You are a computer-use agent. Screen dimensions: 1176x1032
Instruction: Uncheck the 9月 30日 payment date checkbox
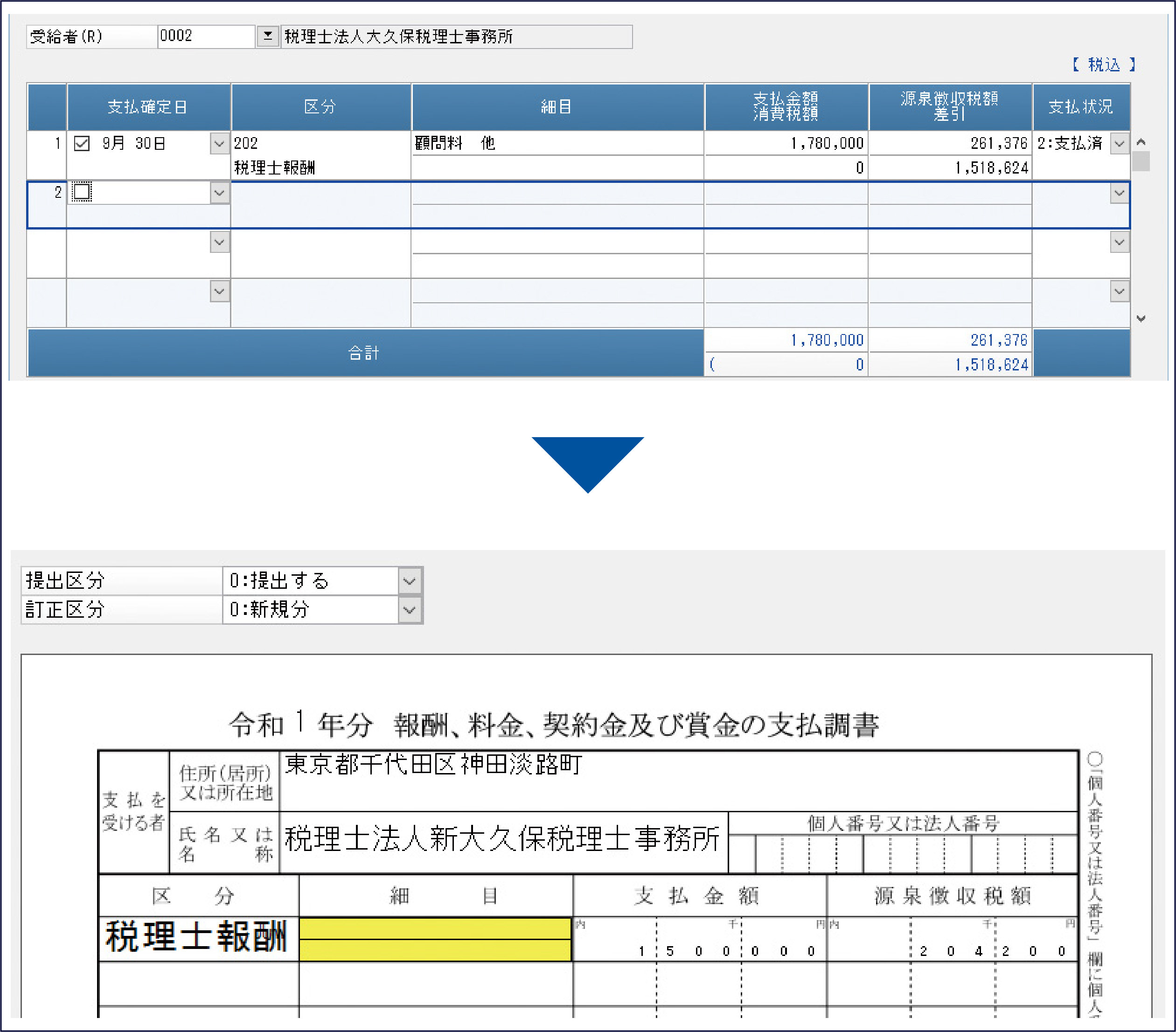point(82,143)
